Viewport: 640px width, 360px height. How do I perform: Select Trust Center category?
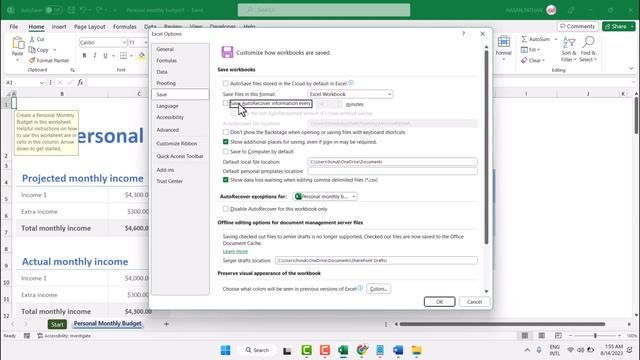tap(169, 181)
